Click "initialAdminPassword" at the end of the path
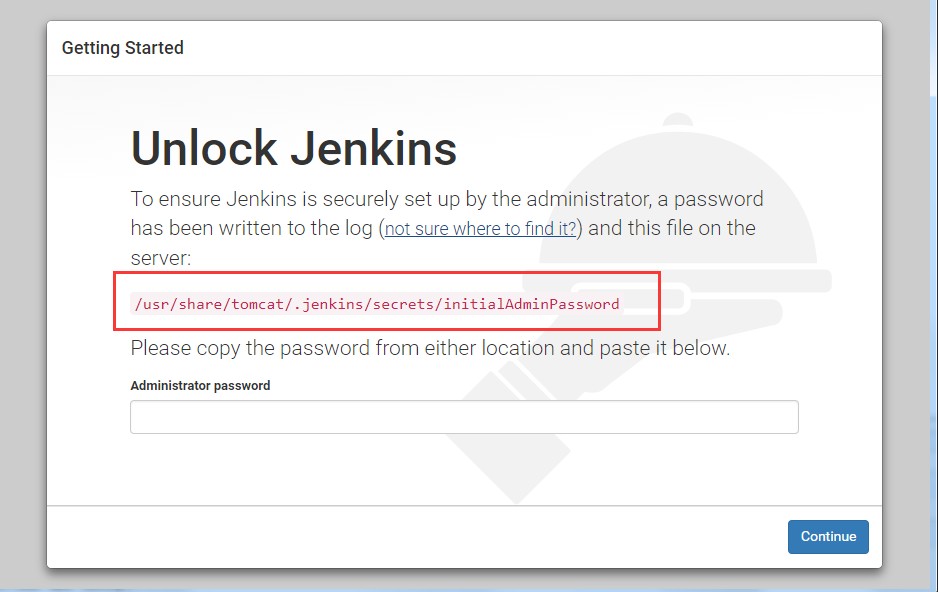This screenshot has height=592, width=938. click(x=544, y=304)
